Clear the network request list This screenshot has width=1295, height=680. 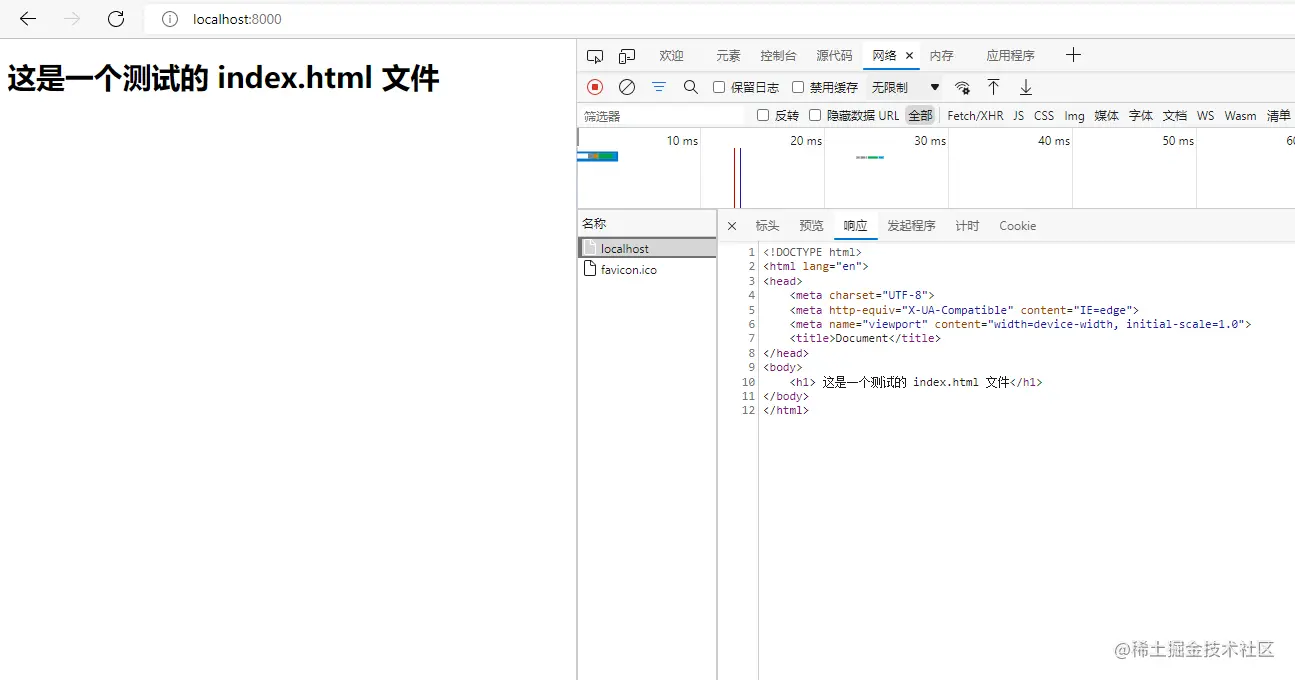point(627,87)
